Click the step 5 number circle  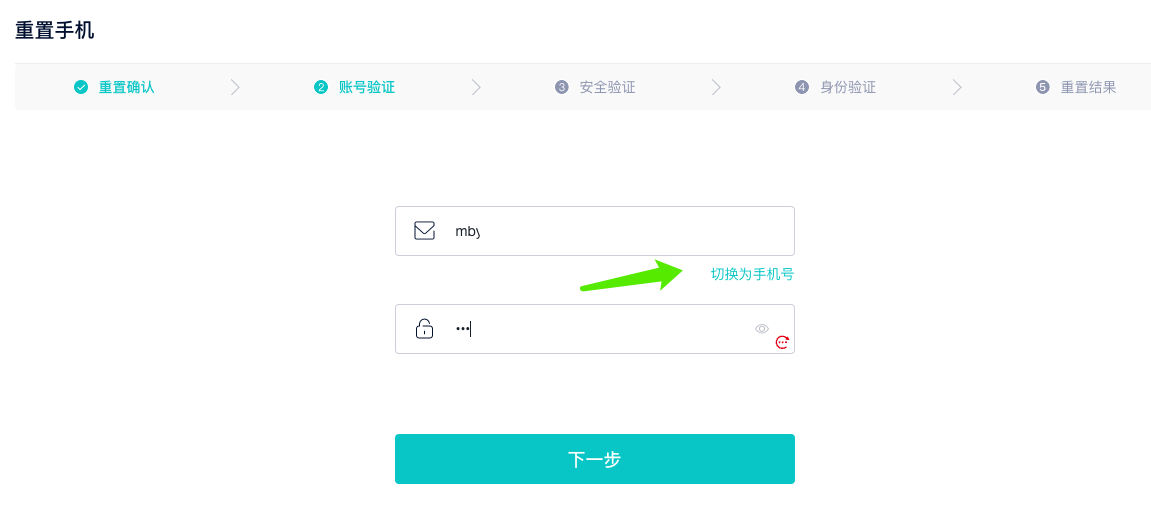pyautogui.click(x=1042, y=87)
